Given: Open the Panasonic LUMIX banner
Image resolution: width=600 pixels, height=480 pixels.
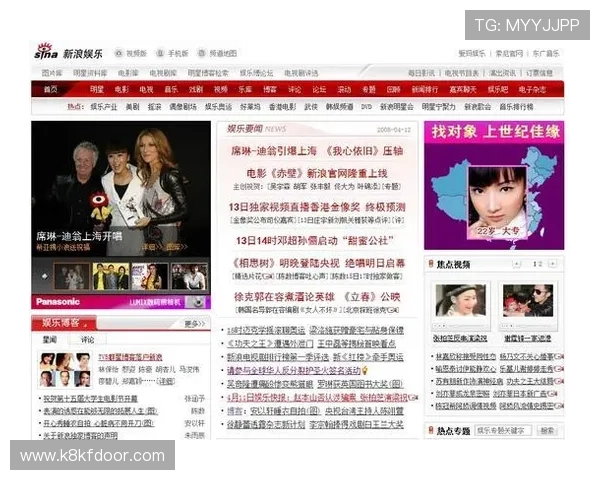Looking at the screenshot, I should tap(121, 302).
